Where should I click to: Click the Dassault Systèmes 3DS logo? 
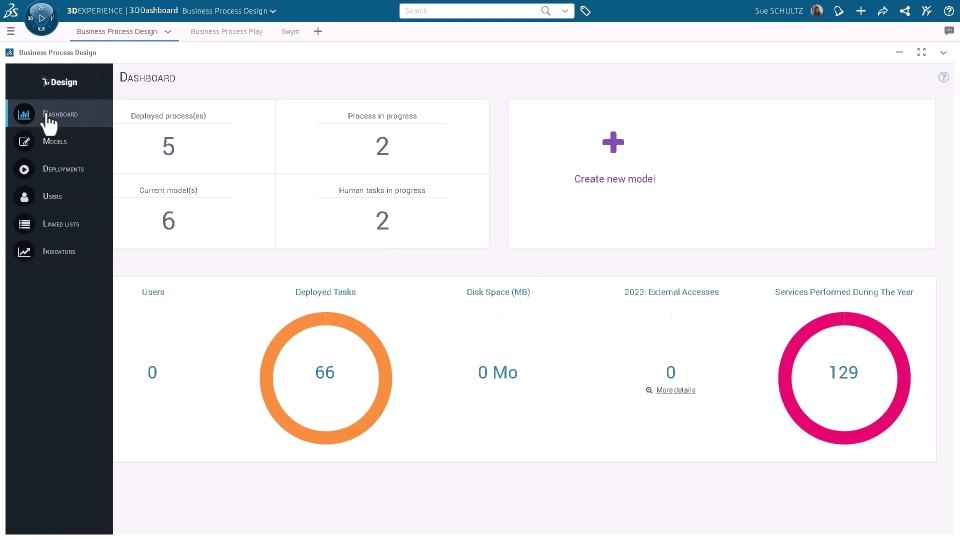click(11, 10)
